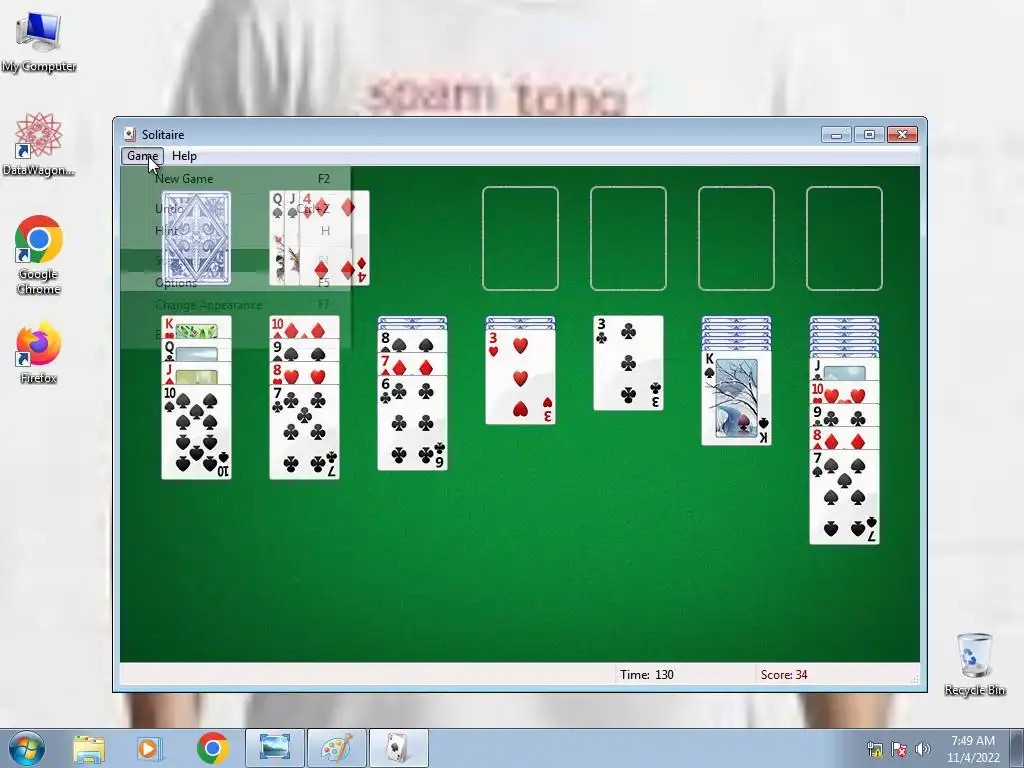This screenshot has width=1024, height=768.
Task: Select the 10 of hearts card
Action: click(x=844, y=392)
